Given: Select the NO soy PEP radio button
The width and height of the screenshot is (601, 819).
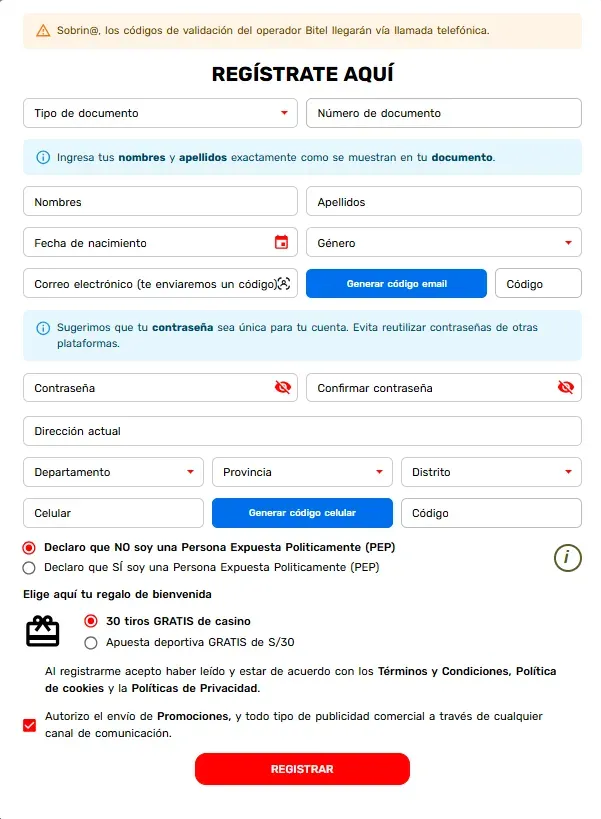Looking at the screenshot, I should 29,547.
